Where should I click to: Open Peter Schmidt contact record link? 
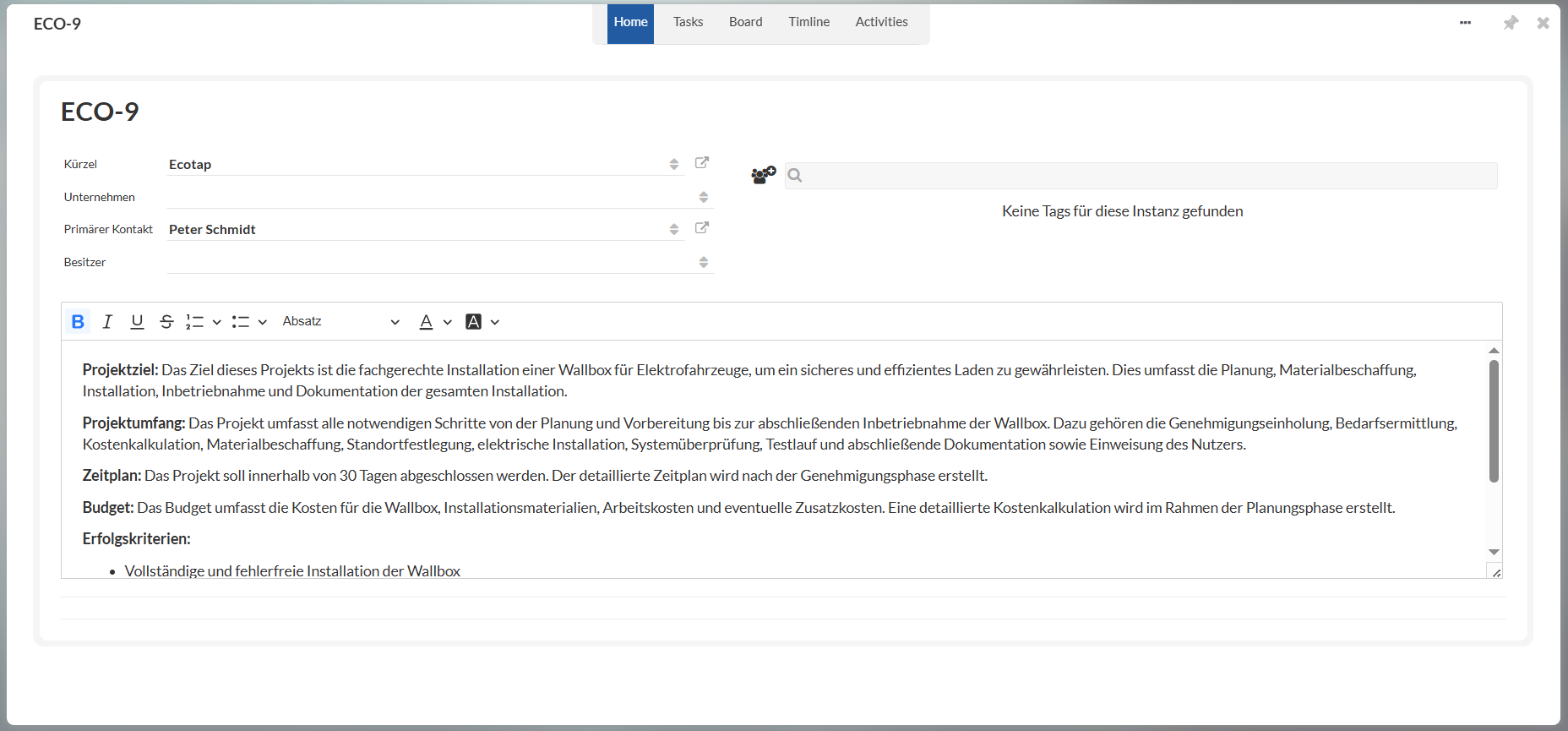click(x=701, y=228)
